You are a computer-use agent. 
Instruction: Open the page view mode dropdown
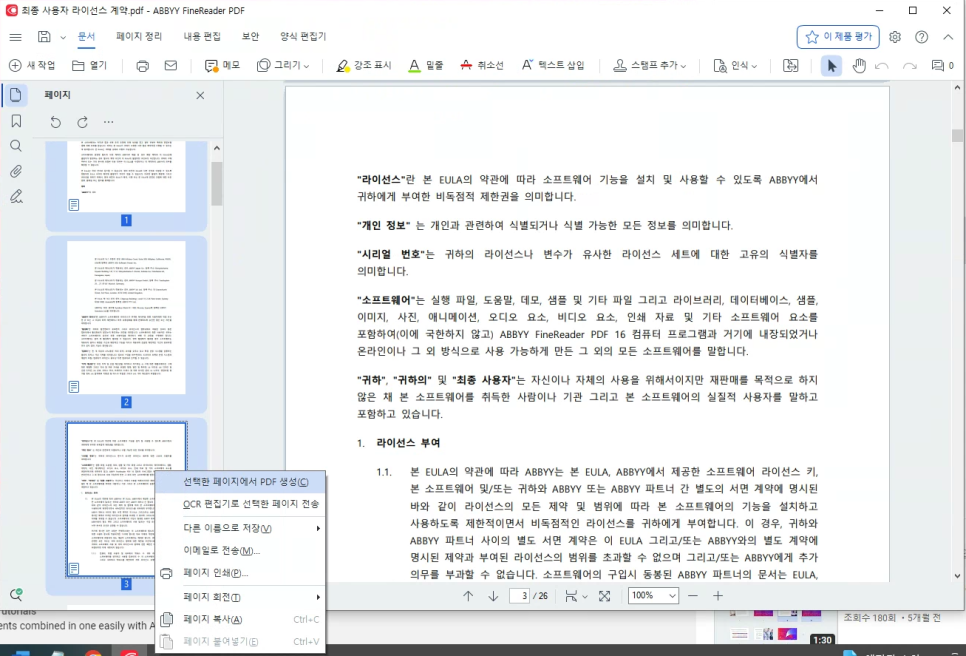click(x=576, y=596)
